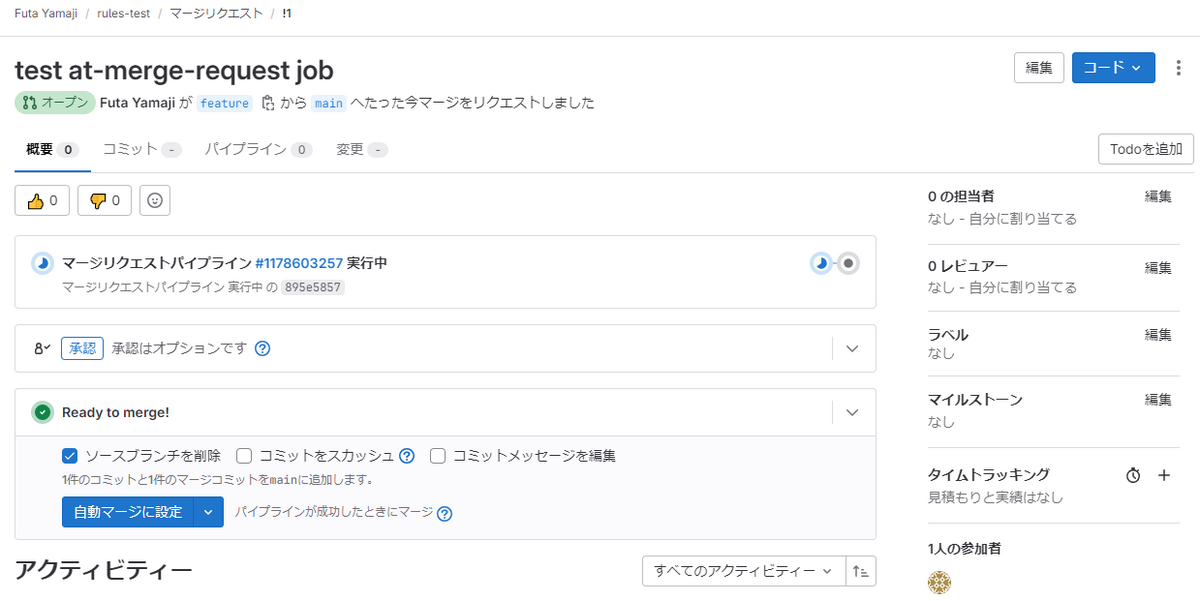Open the コード dropdown button
The height and width of the screenshot is (601, 1200).
tap(1113, 68)
